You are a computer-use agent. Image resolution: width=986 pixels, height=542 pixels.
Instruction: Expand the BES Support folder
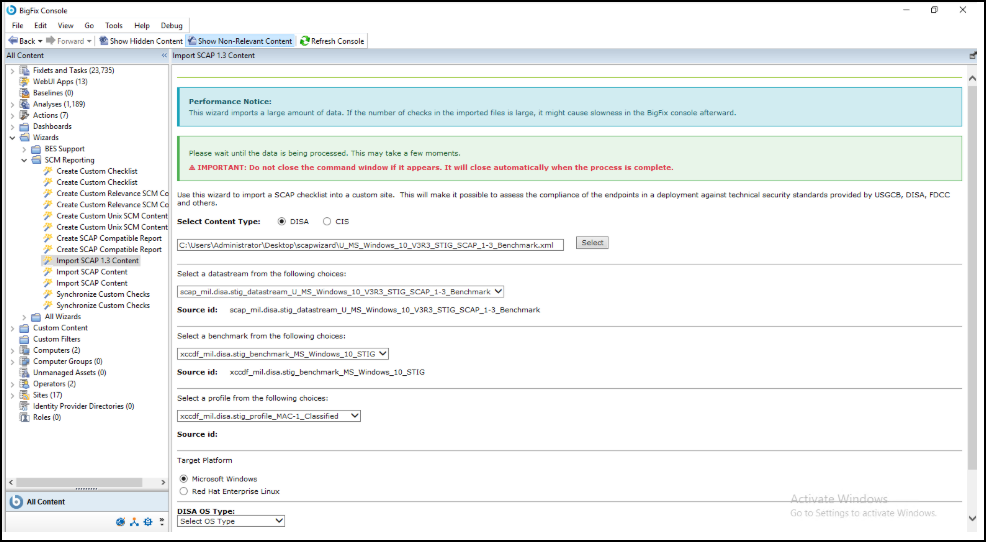[x=24, y=149]
